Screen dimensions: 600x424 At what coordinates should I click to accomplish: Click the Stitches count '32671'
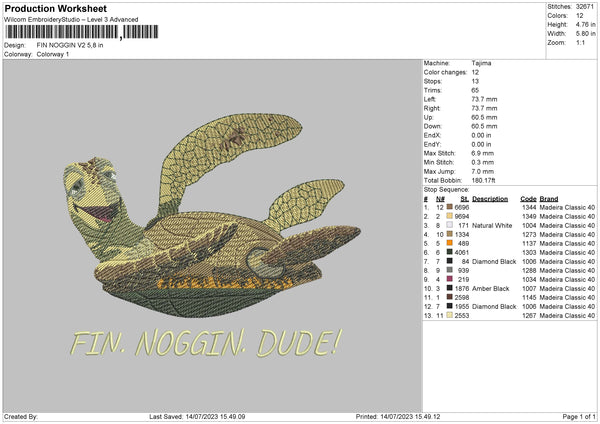point(584,7)
